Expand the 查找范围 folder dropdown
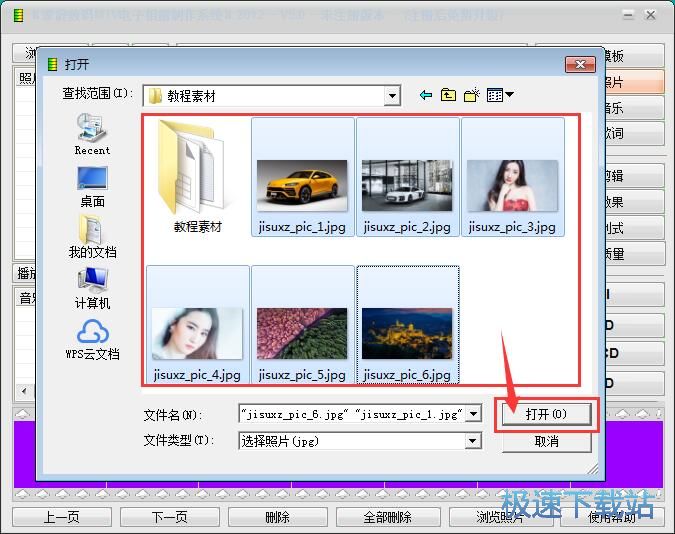The image size is (675, 534). coord(392,96)
